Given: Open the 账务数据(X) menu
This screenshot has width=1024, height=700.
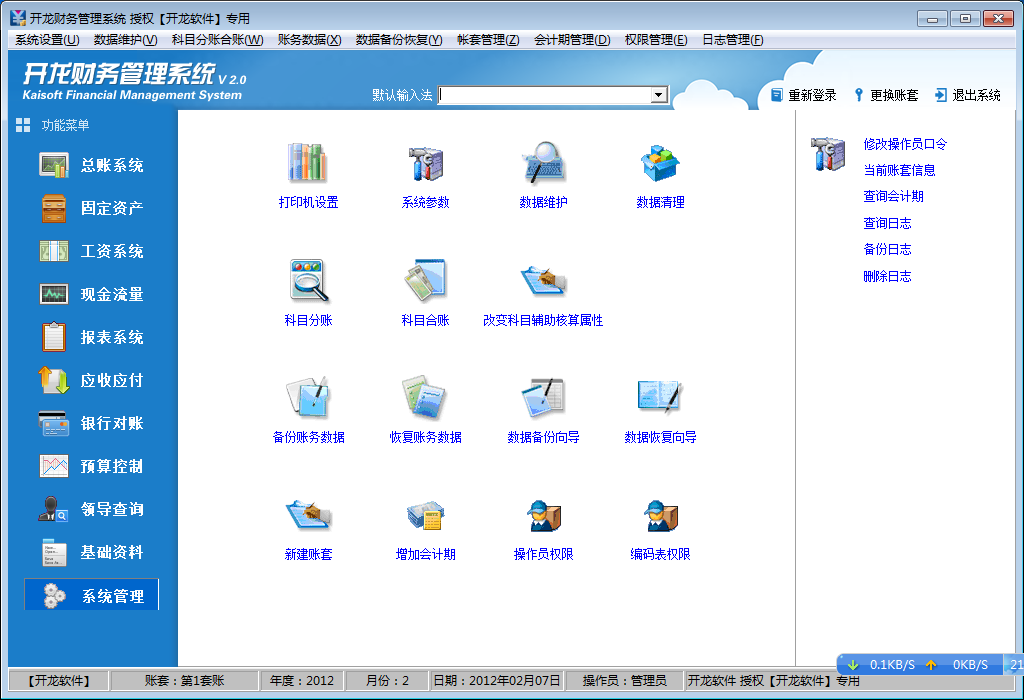Looking at the screenshot, I should click(310, 40).
